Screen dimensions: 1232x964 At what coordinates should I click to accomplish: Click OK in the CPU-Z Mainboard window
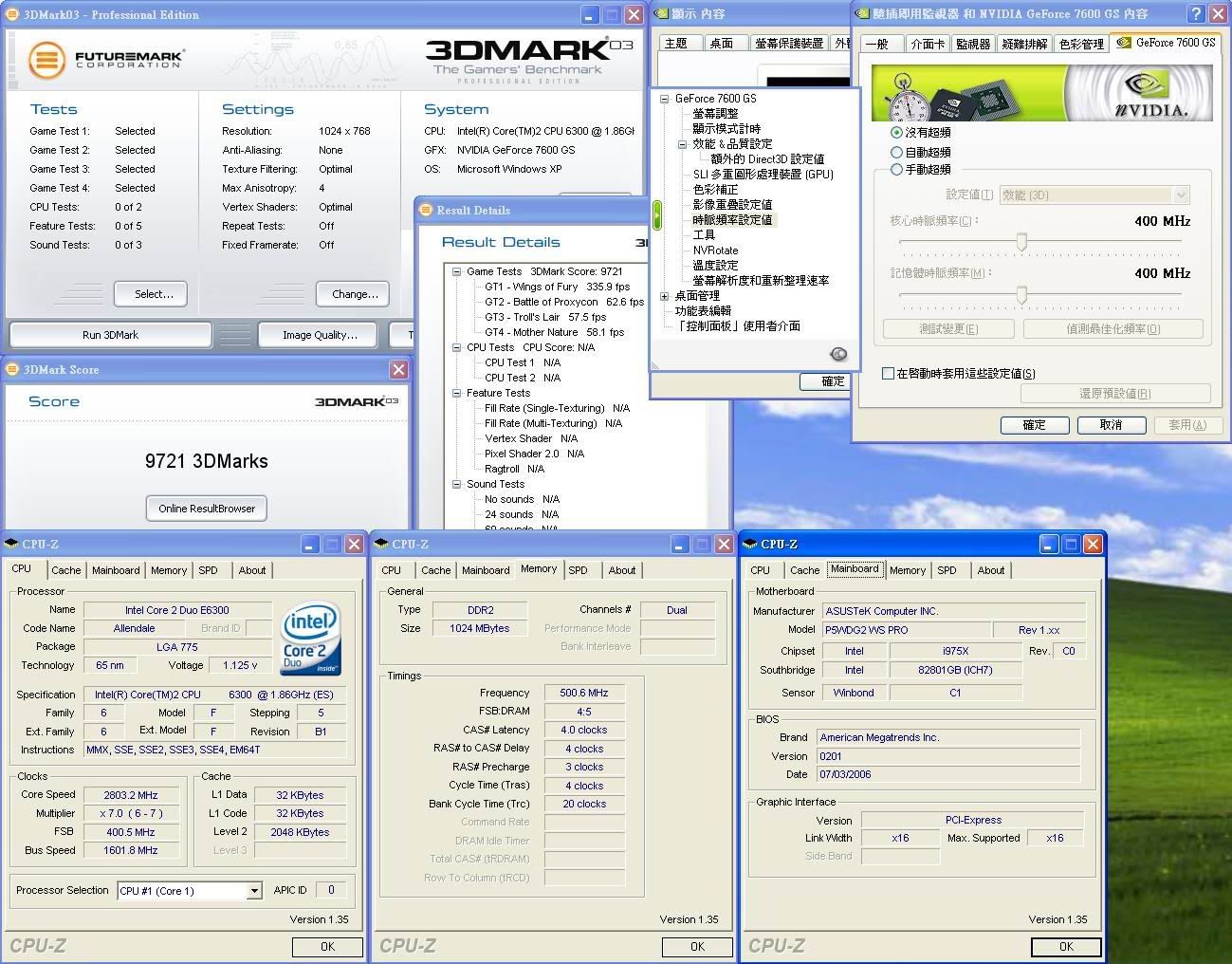1066,946
